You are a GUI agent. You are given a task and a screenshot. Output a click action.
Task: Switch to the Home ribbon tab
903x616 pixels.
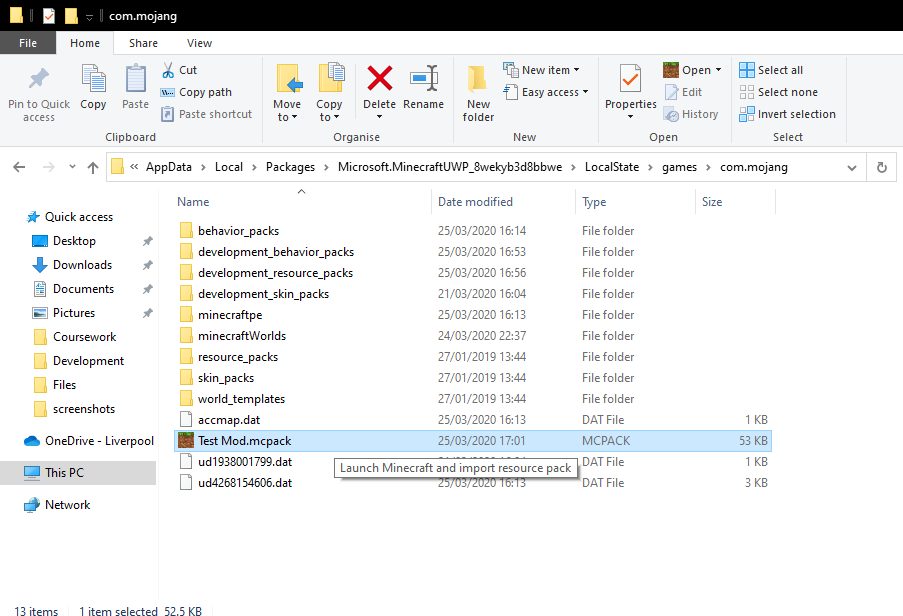[85, 43]
